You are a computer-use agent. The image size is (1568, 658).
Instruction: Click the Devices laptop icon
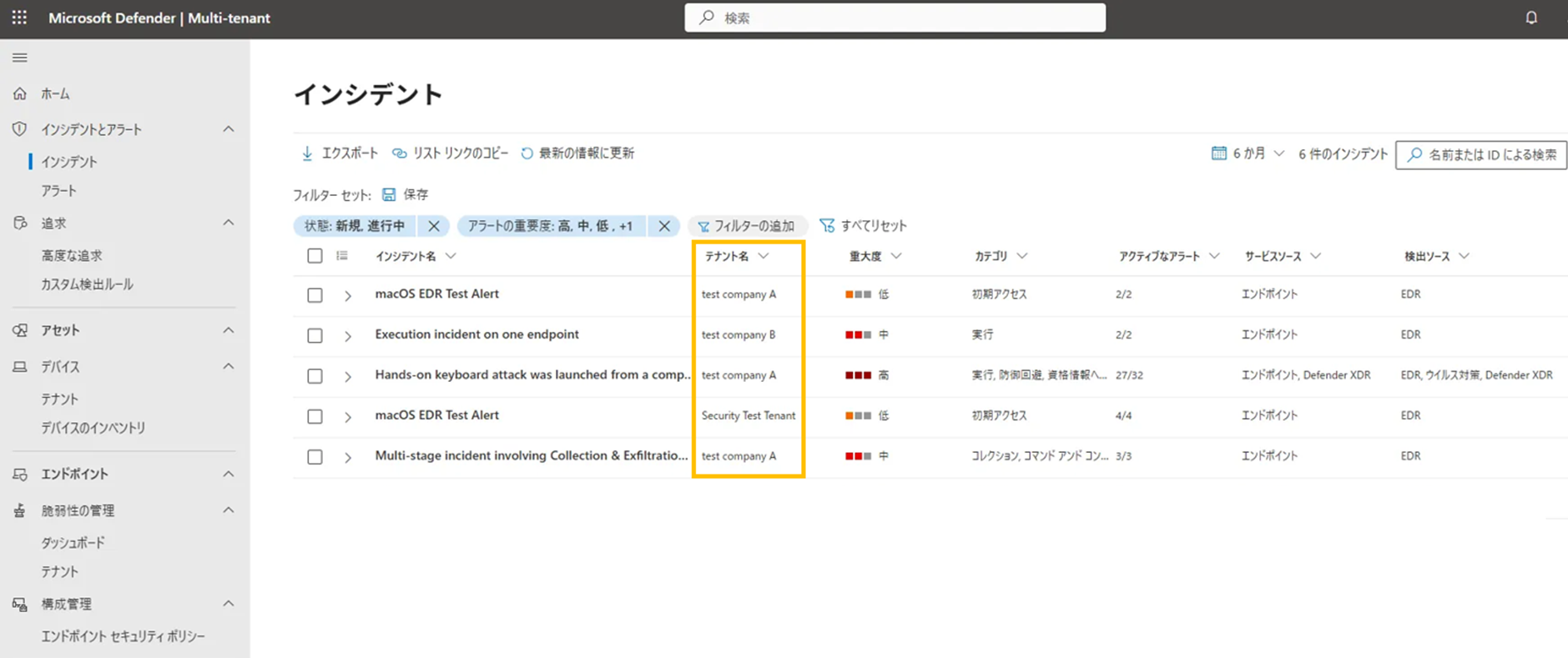(19, 367)
